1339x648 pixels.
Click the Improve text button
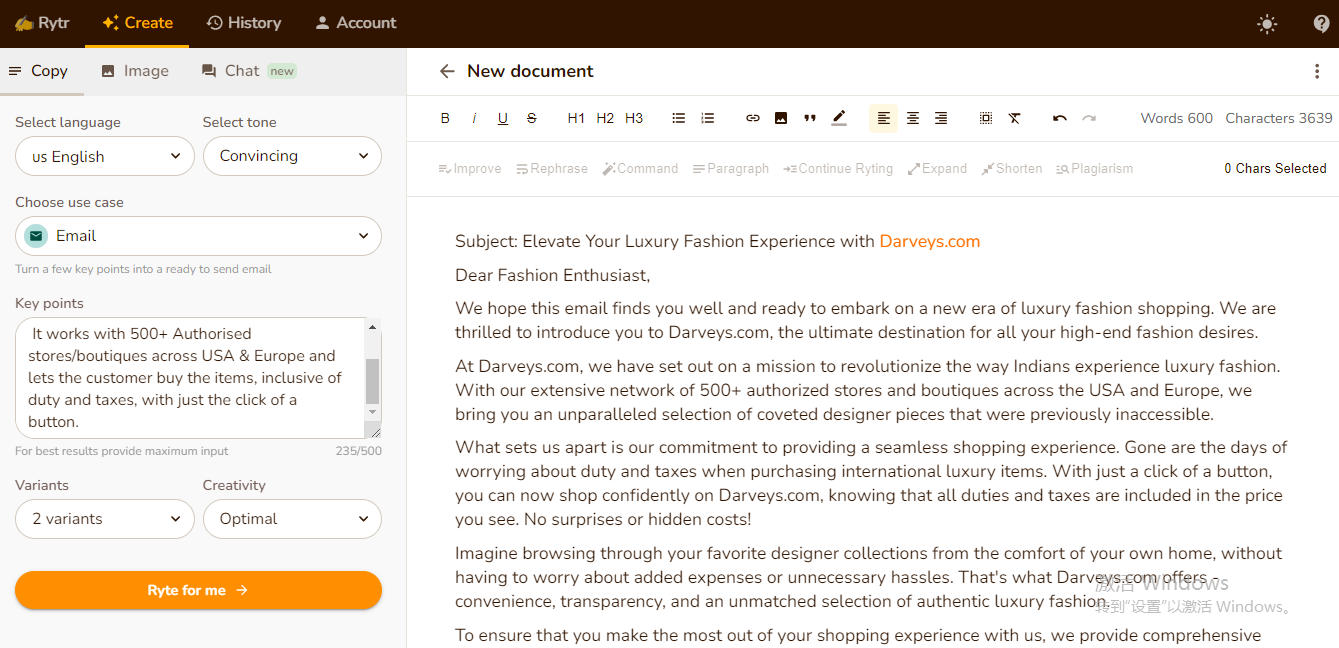(470, 169)
